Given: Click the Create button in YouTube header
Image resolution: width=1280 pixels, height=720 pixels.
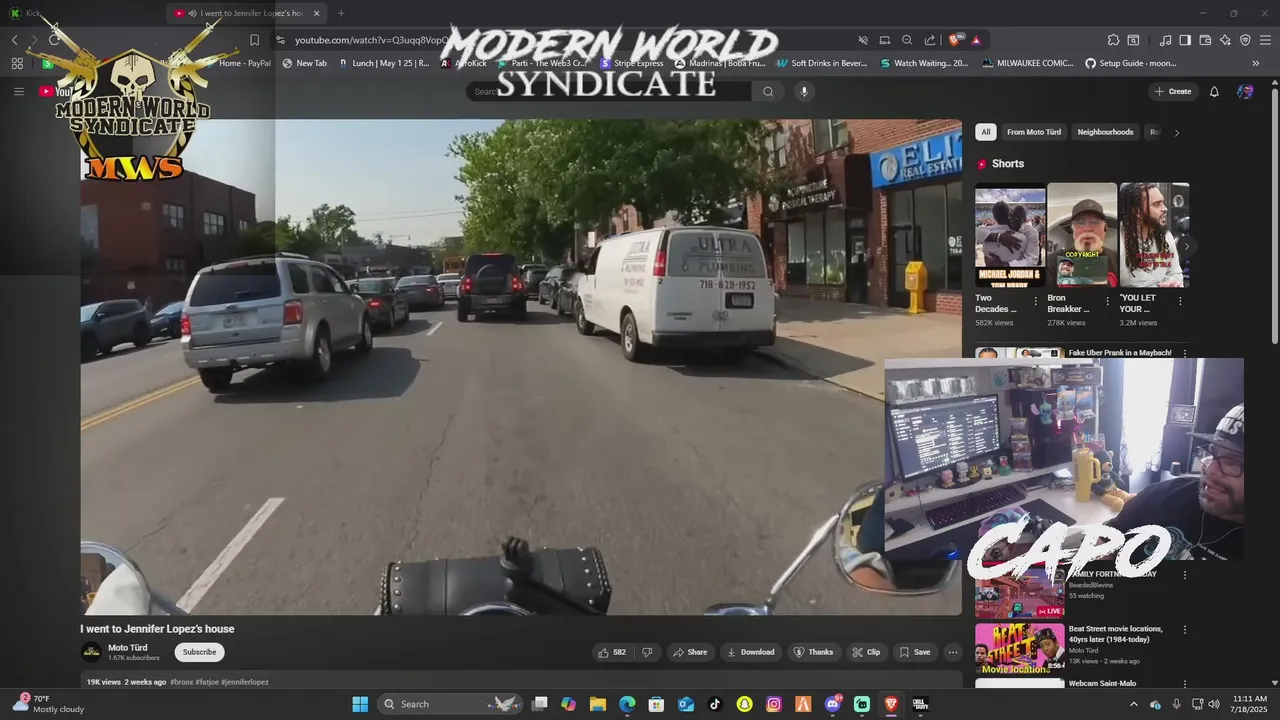Looking at the screenshot, I should tap(1172, 91).
